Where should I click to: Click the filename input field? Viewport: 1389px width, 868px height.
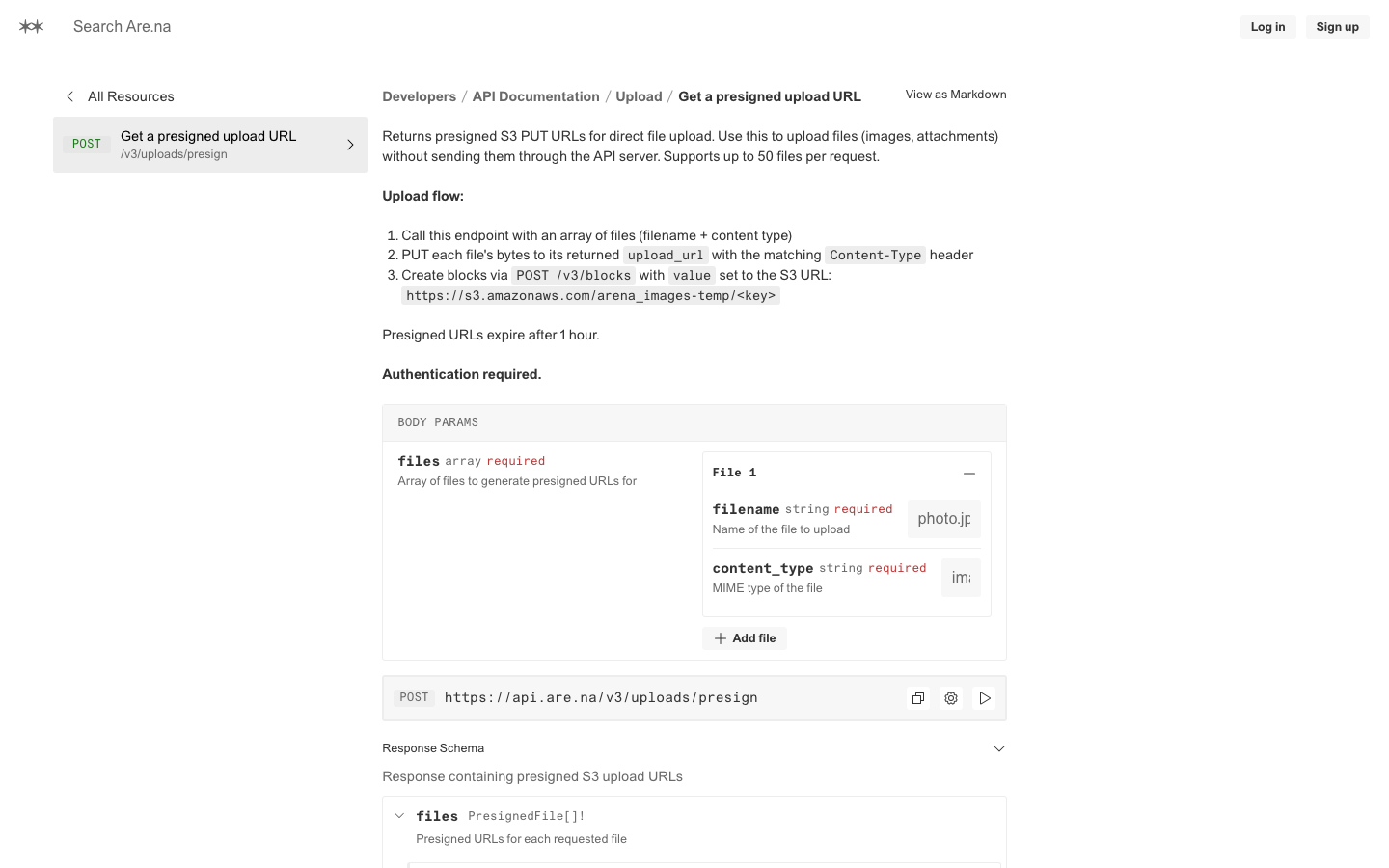(x=944, y=519)
